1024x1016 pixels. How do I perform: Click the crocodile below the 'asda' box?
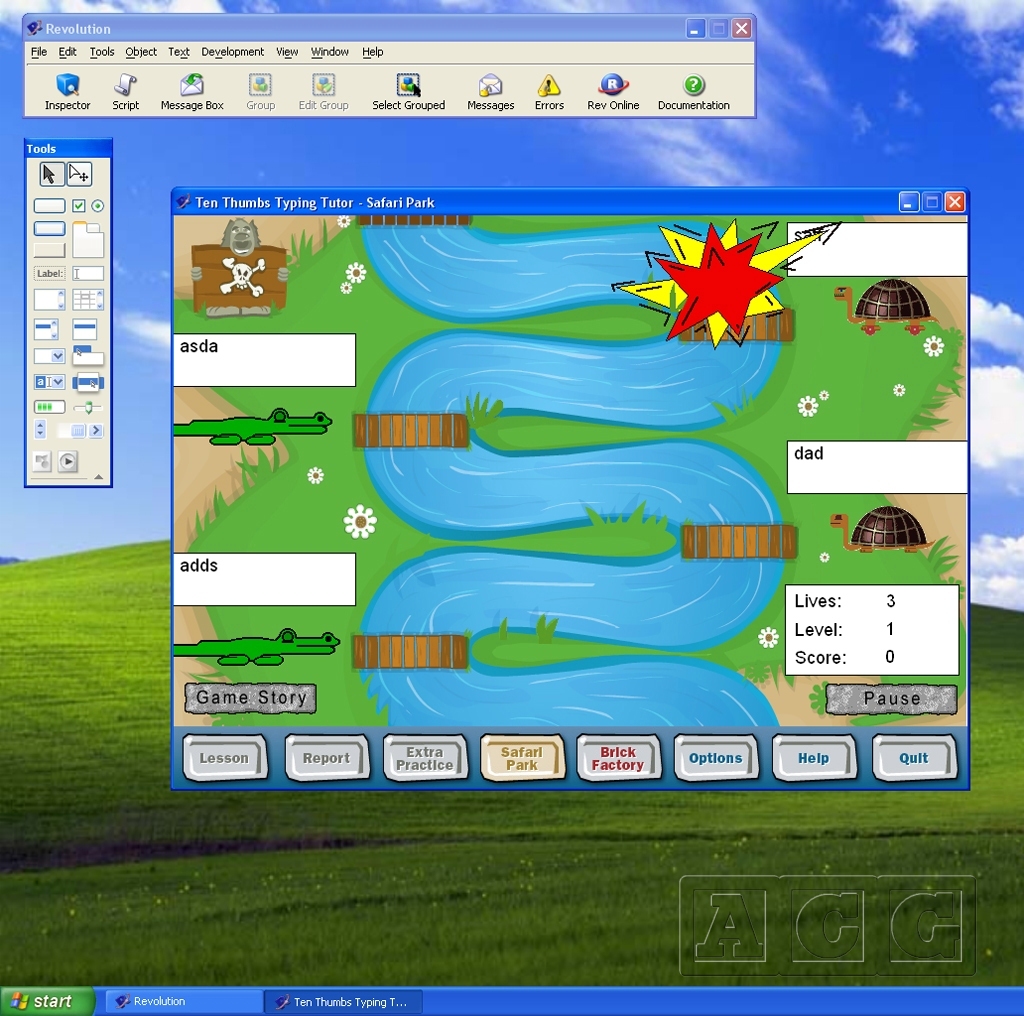(x=254, y=427)
